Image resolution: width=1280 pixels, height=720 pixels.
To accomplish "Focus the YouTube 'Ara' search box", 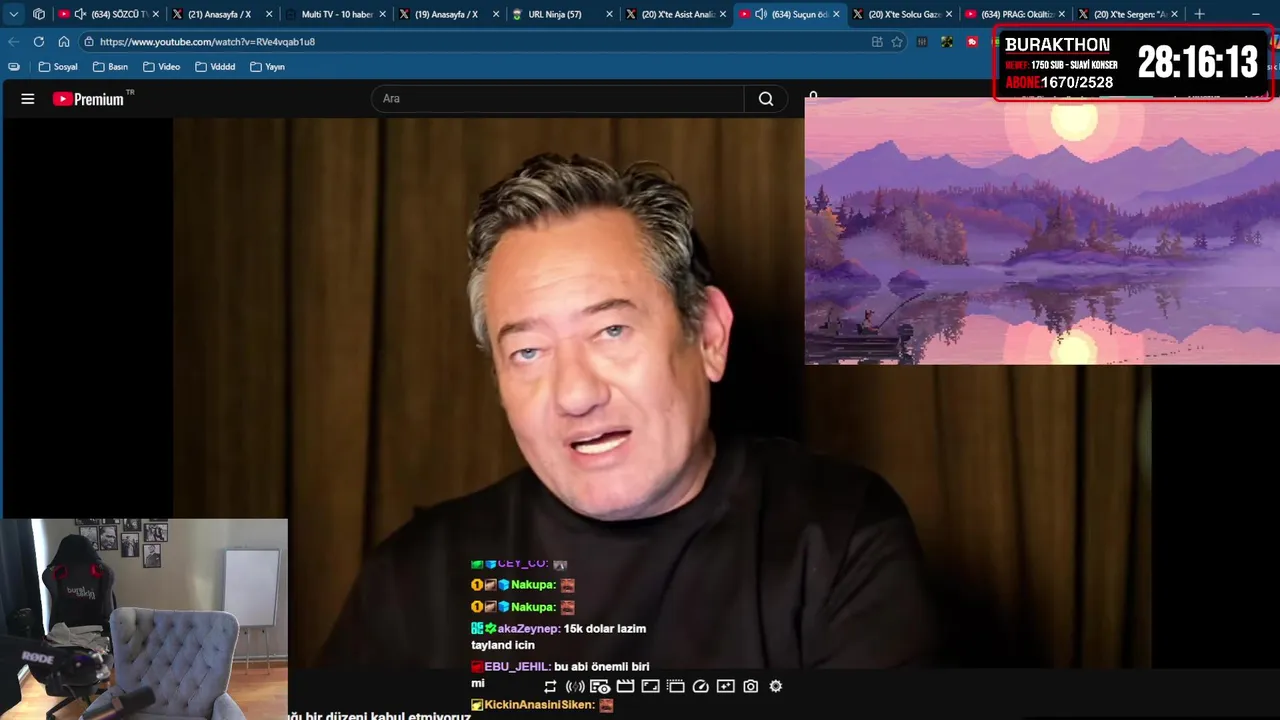I will (557, 99).
